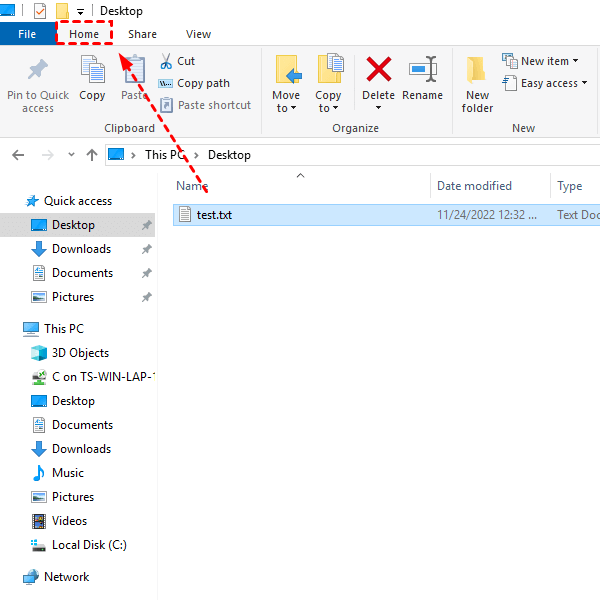Open the View ribbon tab
Image resolution: width=600 pixels, height=600 pixels.
198,34
